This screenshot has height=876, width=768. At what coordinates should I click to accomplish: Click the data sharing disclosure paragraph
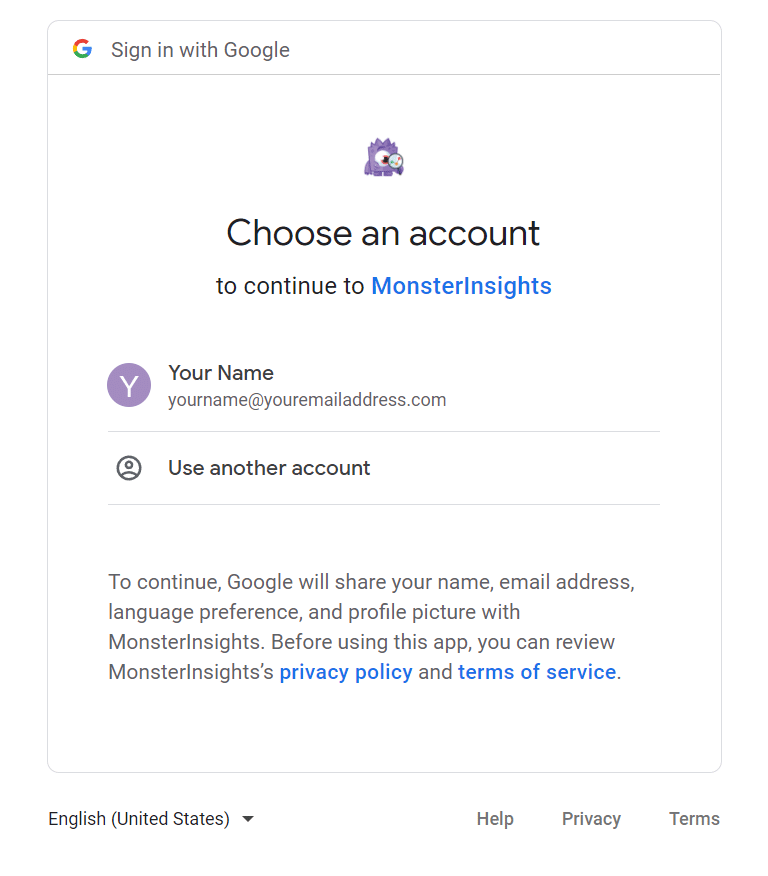[370, 612]
